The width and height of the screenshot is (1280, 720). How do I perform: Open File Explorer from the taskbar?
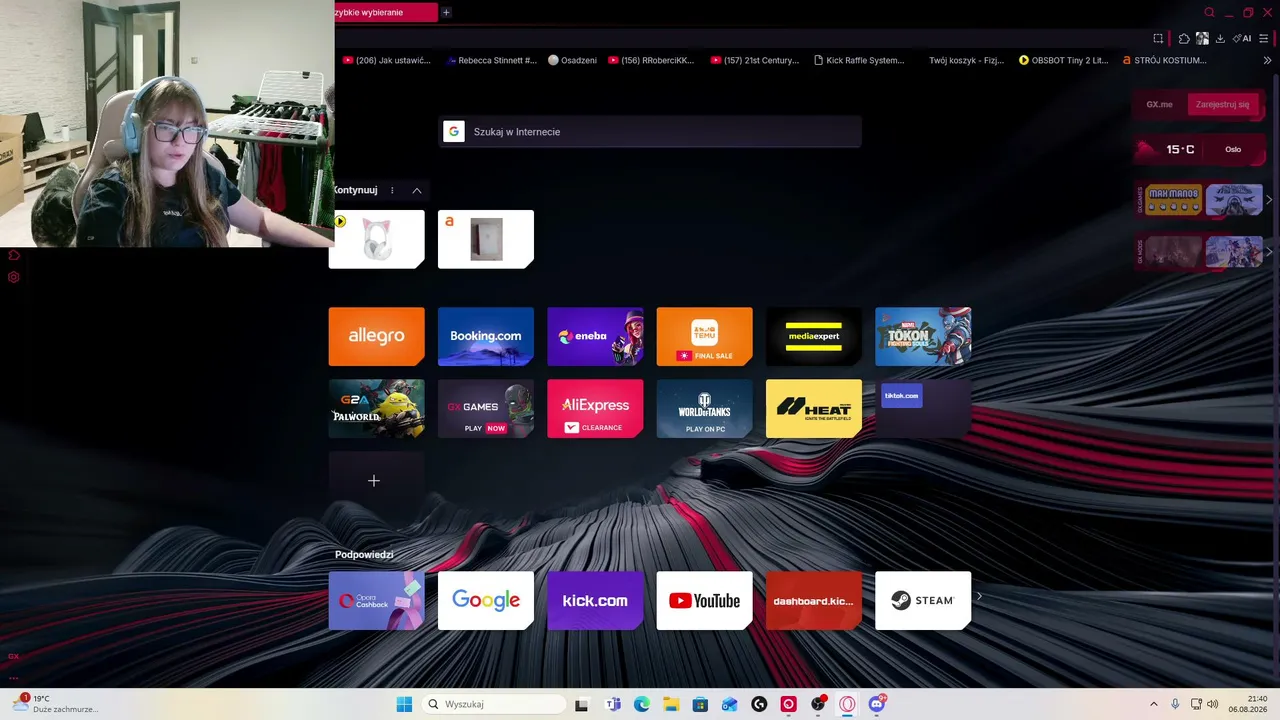[x=671, y=704]
